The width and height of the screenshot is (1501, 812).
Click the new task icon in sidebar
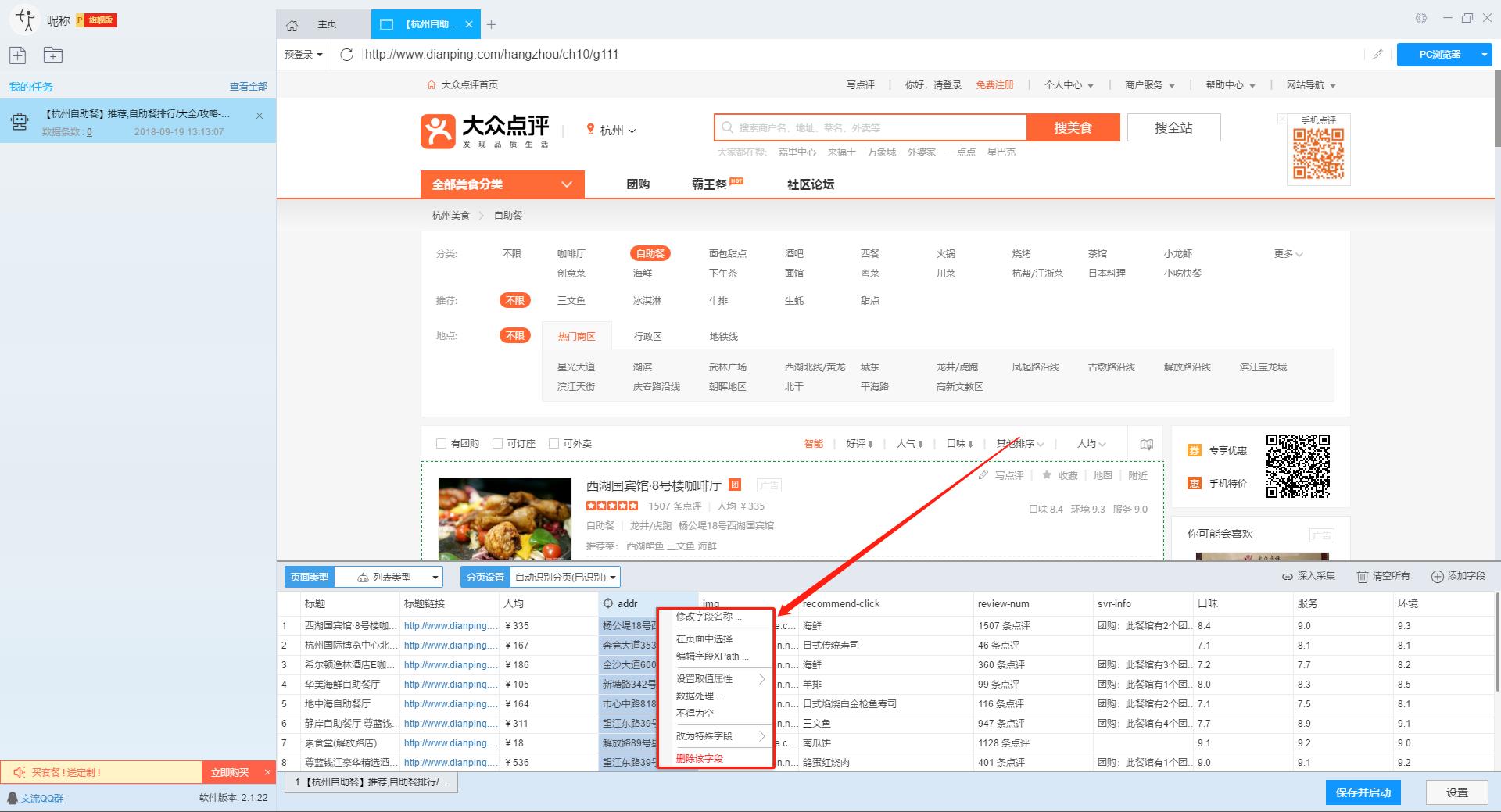[18, 55]
